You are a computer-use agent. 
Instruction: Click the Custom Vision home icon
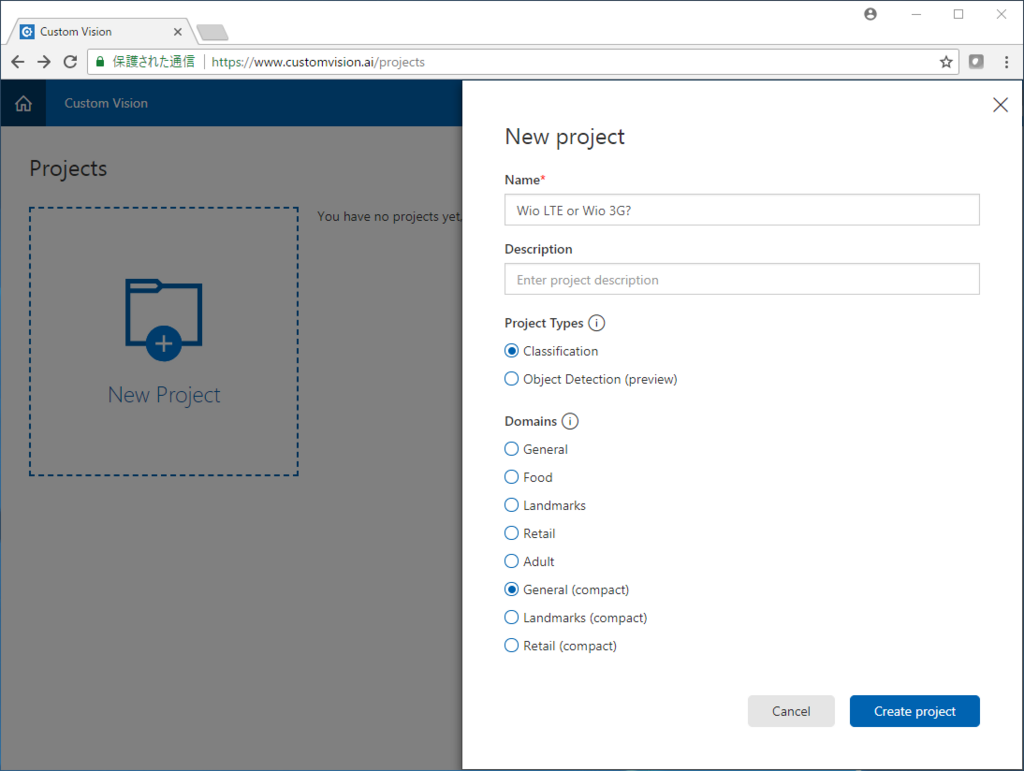pos(24,103)
